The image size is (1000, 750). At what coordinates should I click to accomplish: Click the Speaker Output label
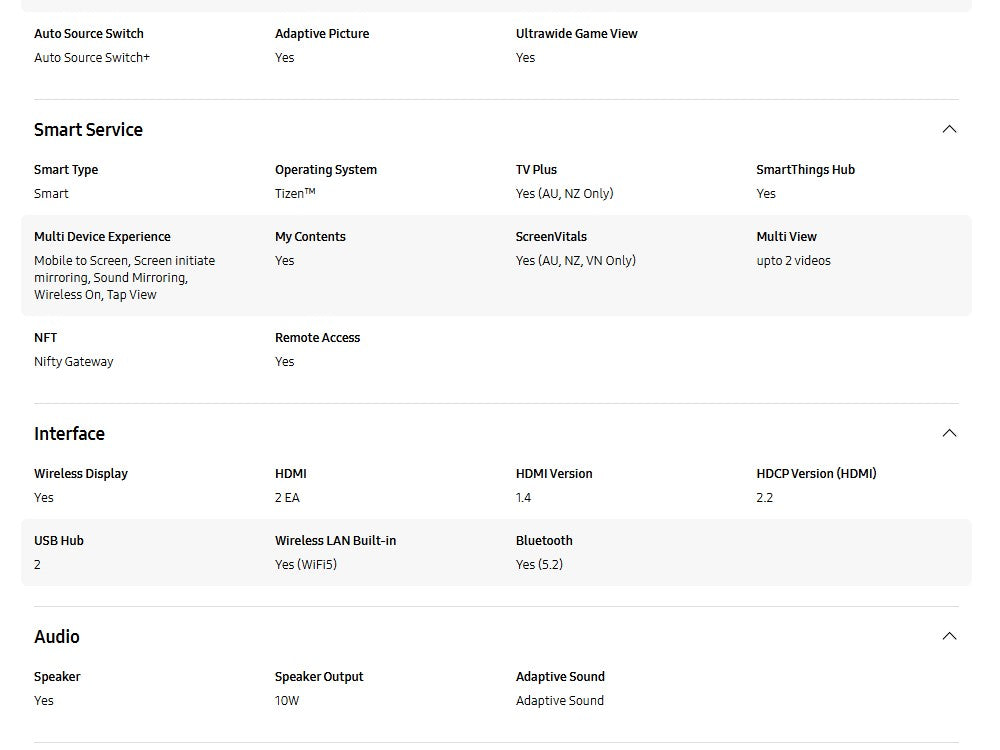319,677
